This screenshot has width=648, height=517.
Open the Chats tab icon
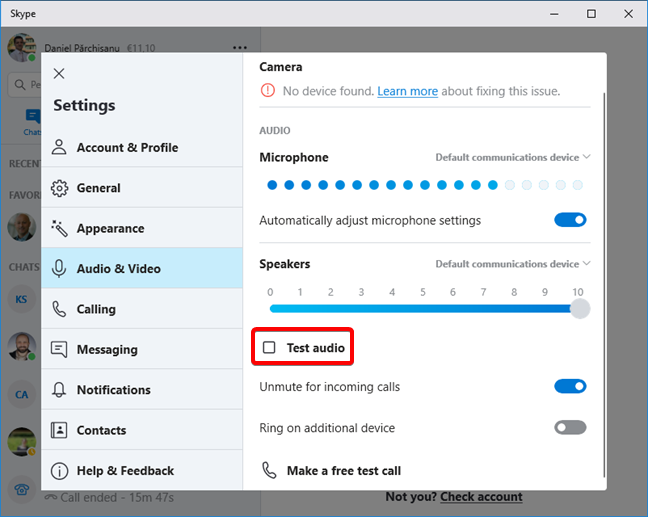pos(32,117)
